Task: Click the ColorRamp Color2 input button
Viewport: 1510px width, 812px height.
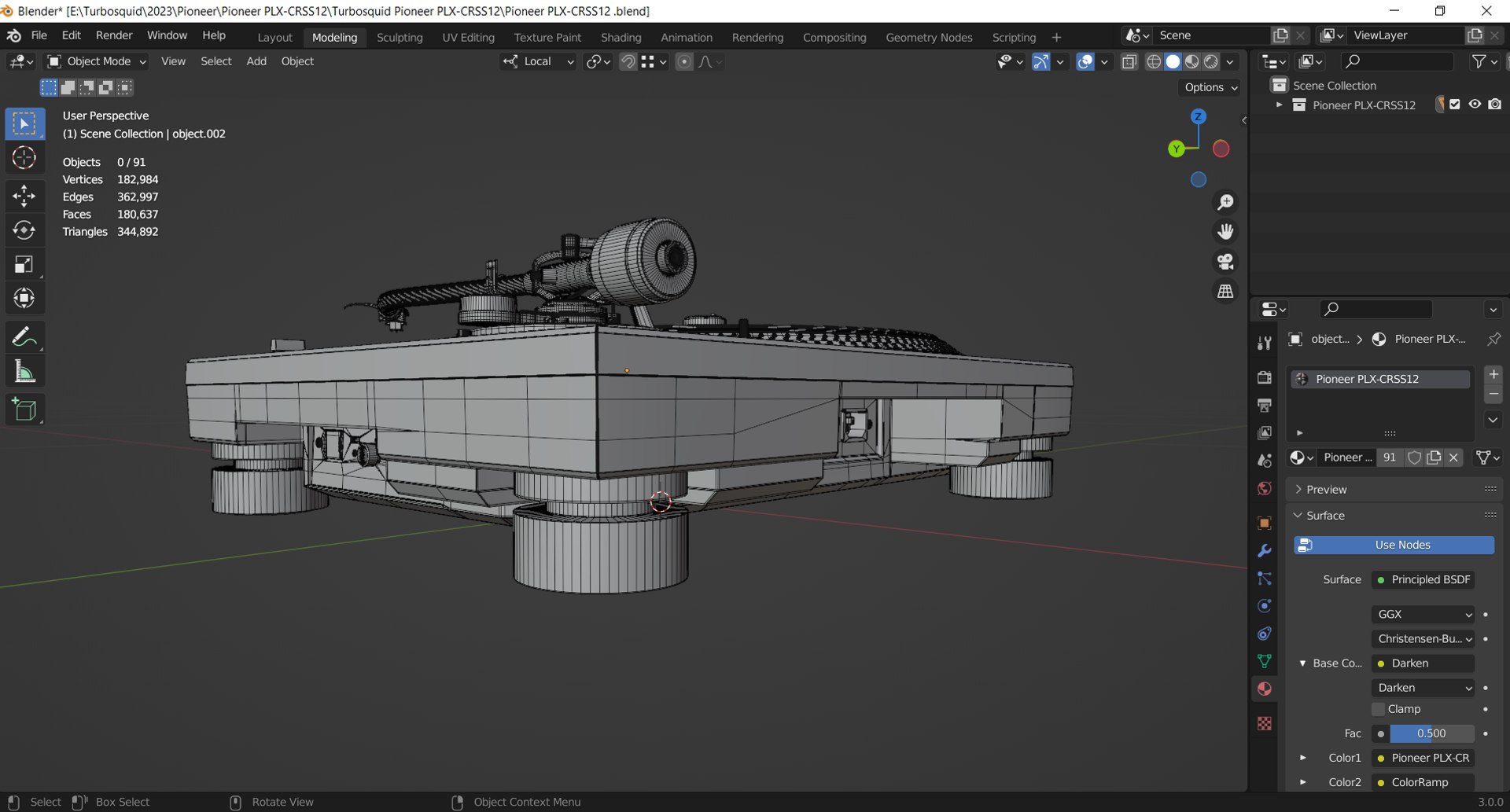Action: (1423, 782)
